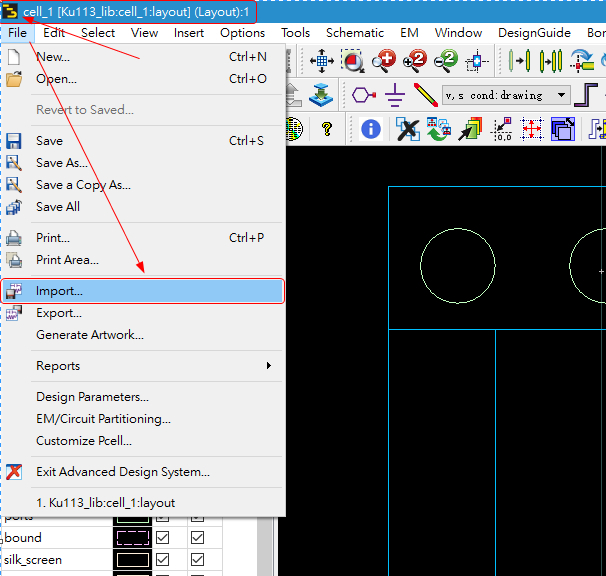This screenshot has height=576, width=606.
Task: Choose New... from the File menu
Action: point(143,57)
